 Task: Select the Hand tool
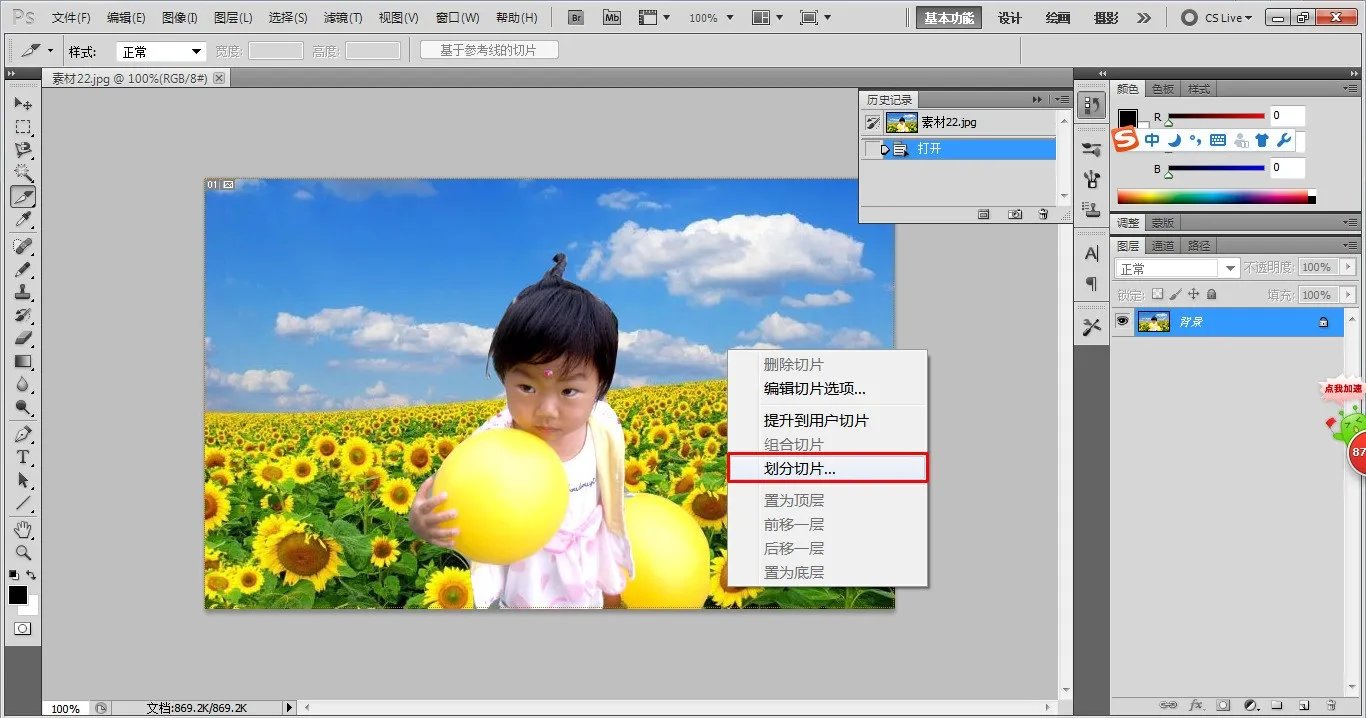coord(23,527)
